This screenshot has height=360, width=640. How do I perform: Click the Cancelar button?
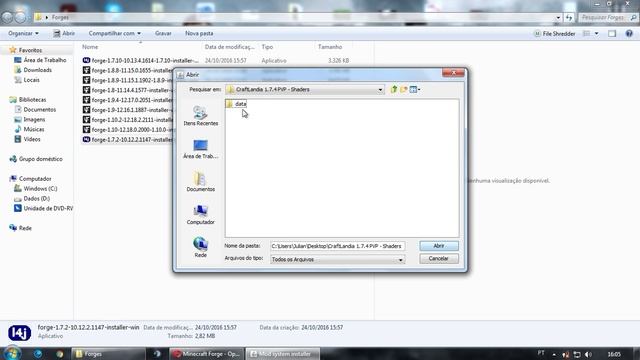439,258
